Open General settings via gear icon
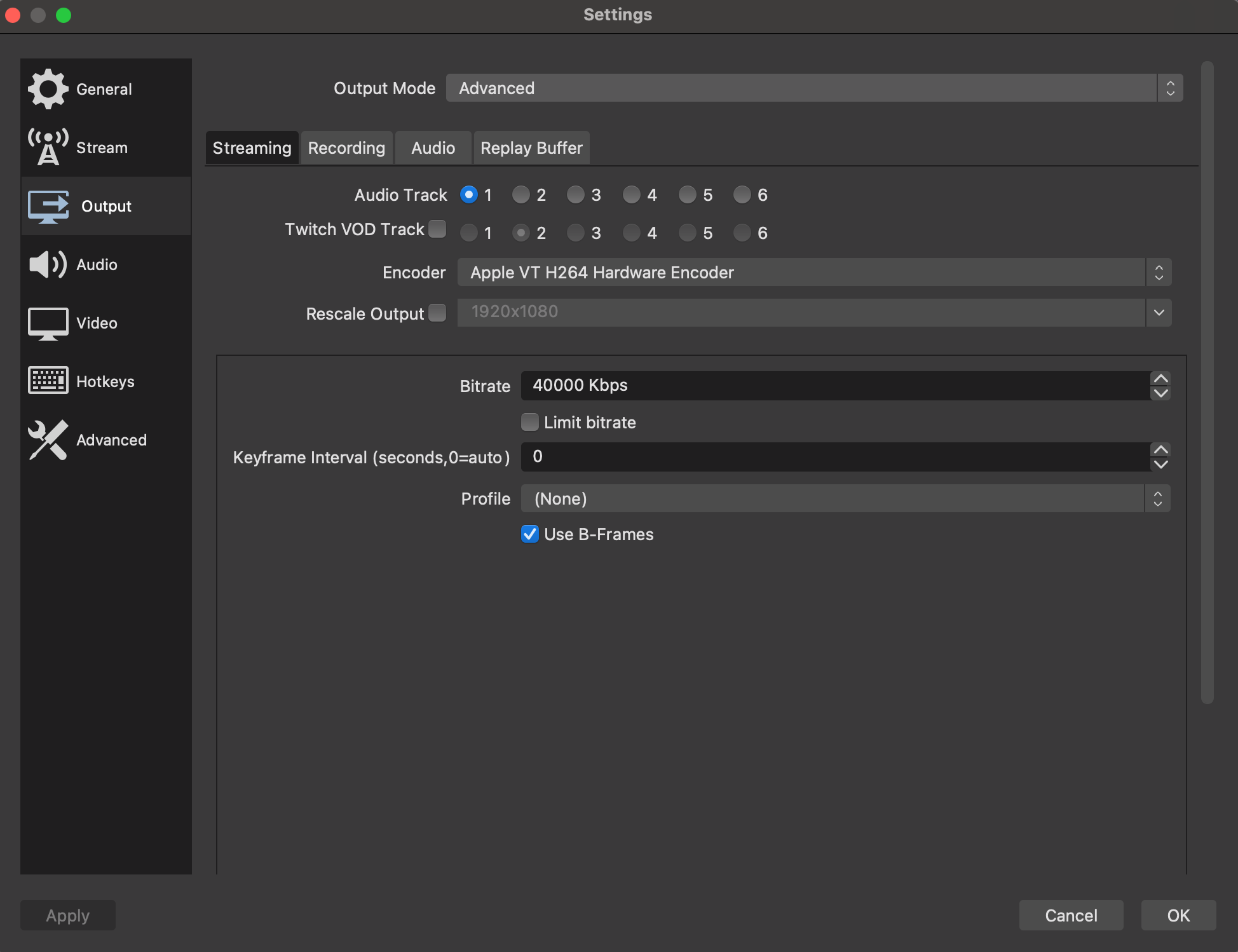Screen dimensions: 1238x952 [48, 89]
